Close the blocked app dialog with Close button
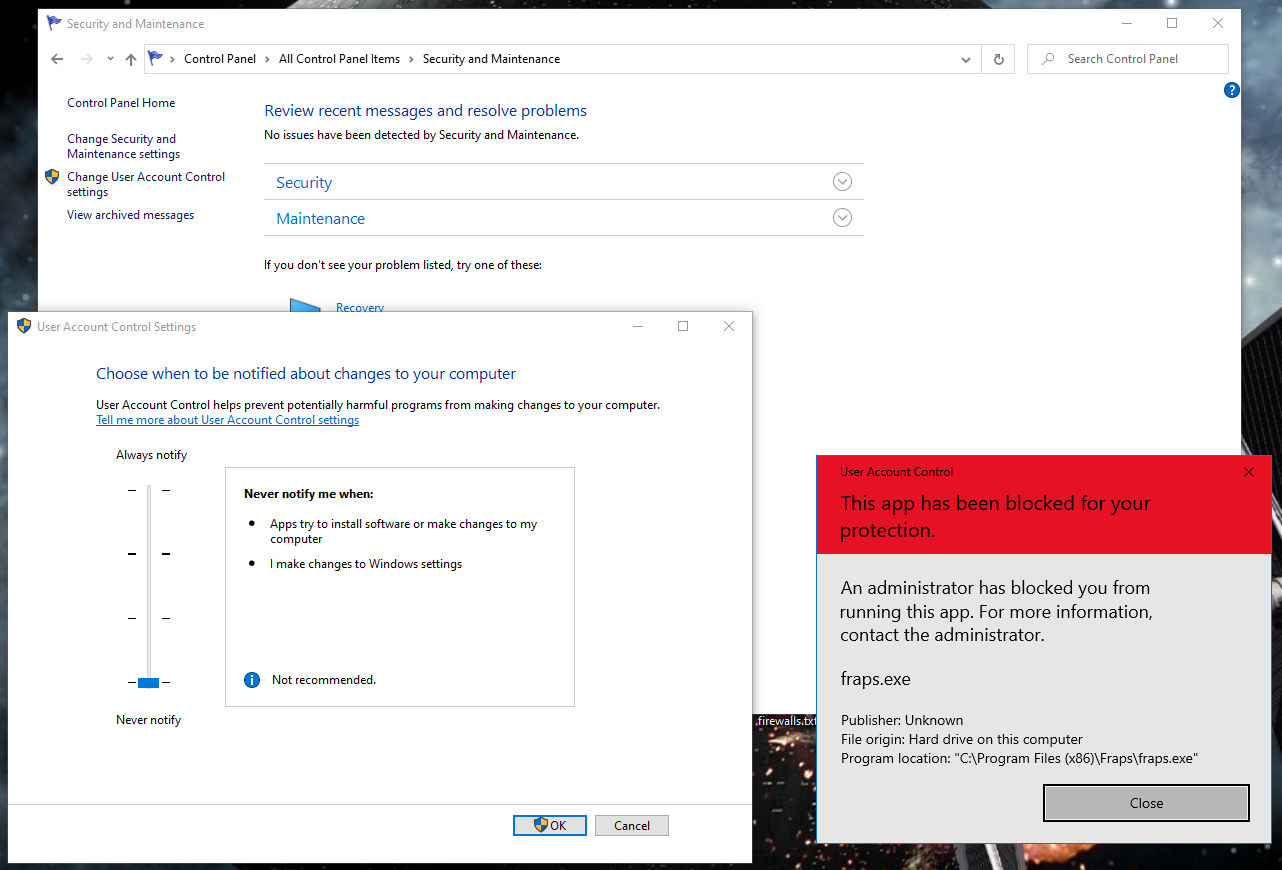 coord(1146,803)
